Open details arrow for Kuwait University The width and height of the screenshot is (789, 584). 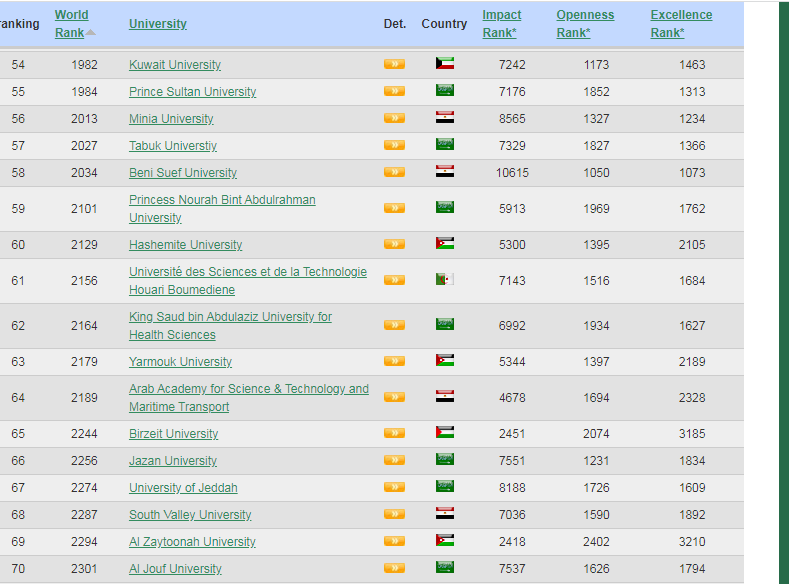[394, 65]
